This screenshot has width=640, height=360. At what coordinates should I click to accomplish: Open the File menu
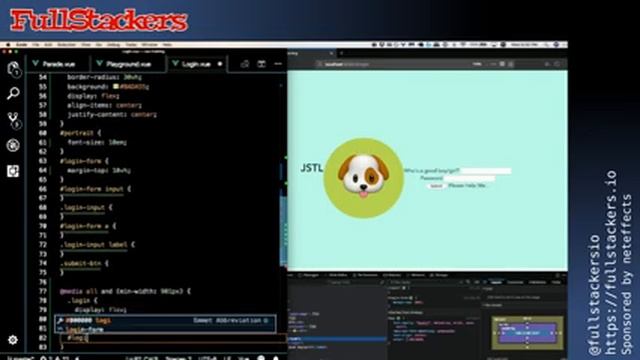tap(36, 44)
